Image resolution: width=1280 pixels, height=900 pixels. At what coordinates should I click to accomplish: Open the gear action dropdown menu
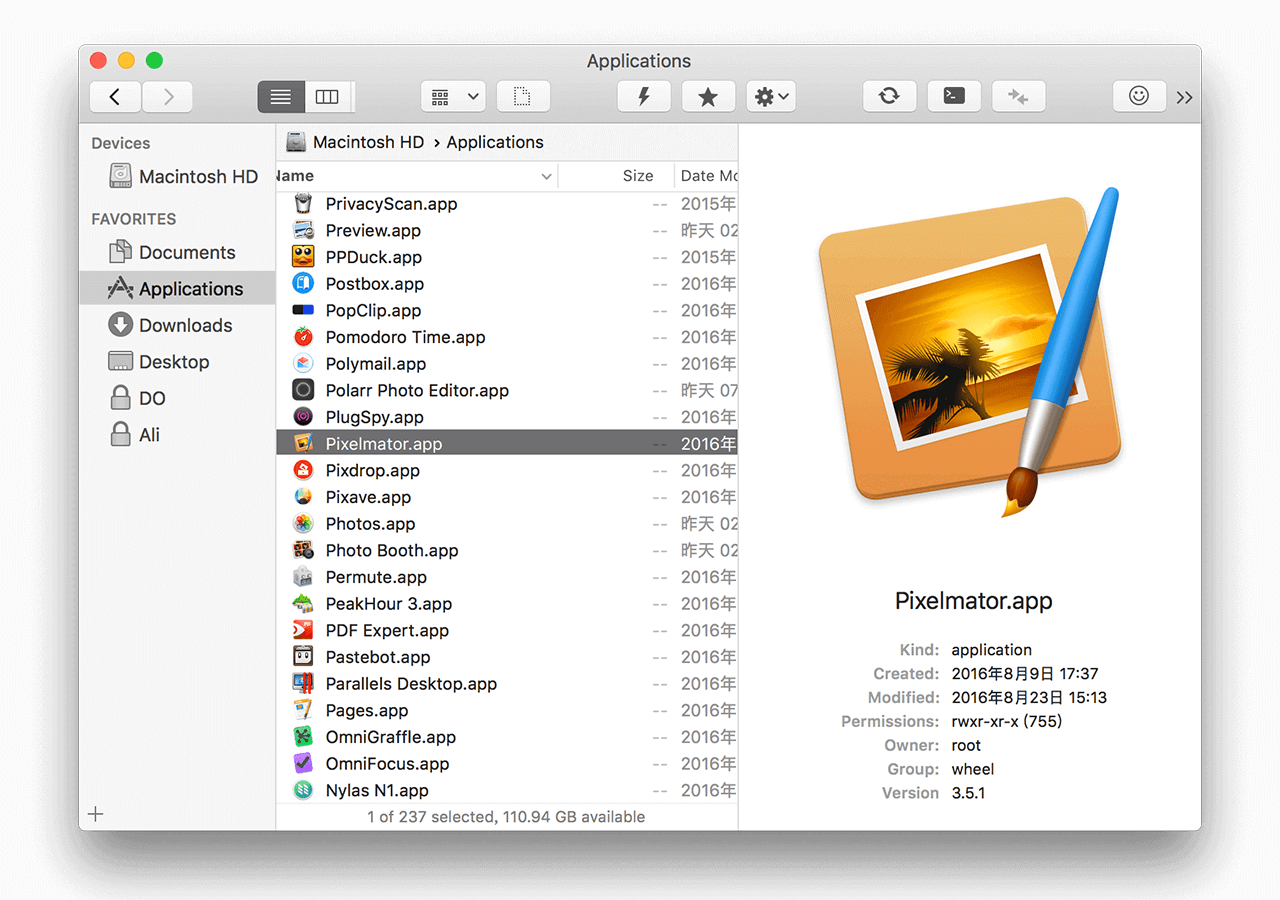pos(771,96)
